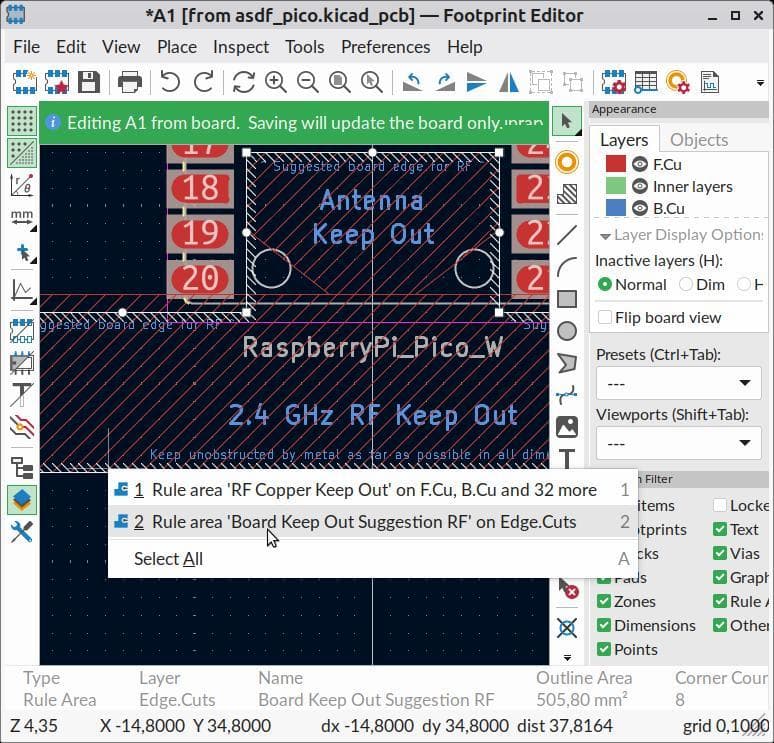Open the Presets dropdown

(x=678, y=383)
